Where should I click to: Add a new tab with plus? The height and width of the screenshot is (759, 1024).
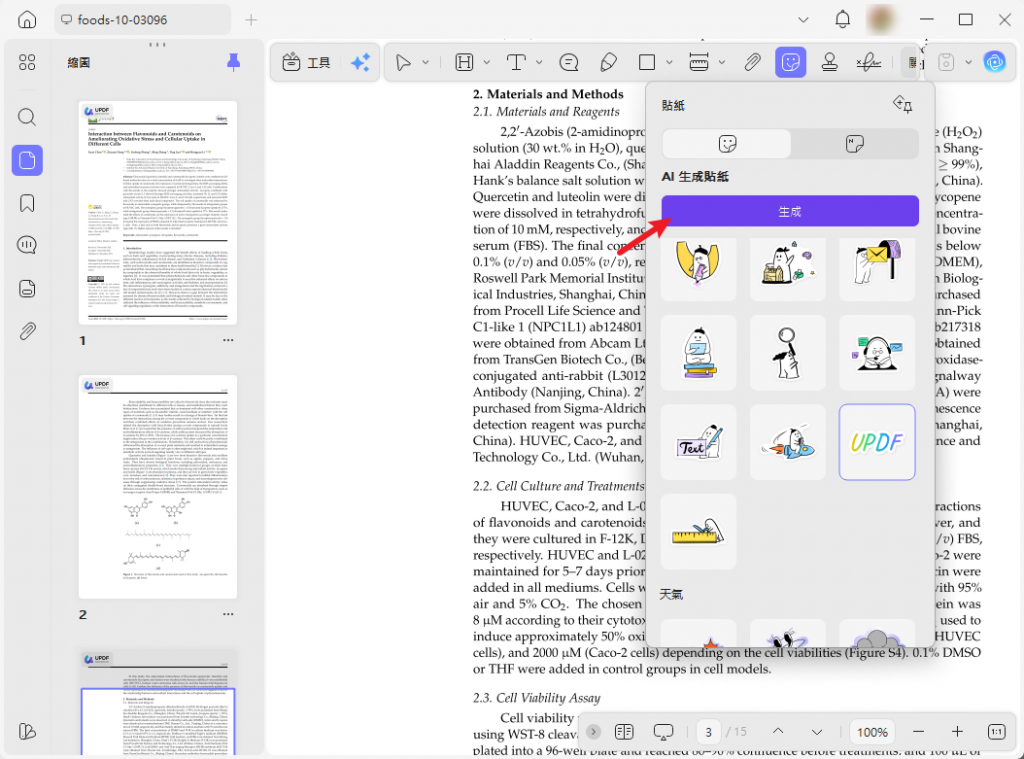coord(251,20)
